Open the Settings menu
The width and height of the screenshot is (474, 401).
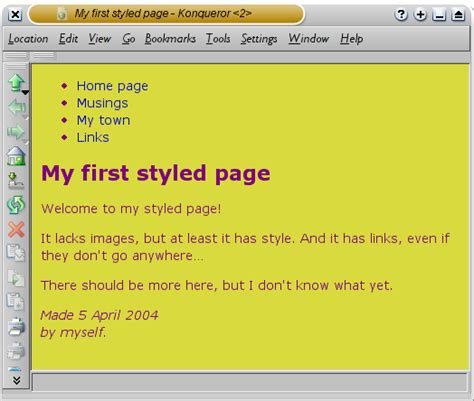259,39
